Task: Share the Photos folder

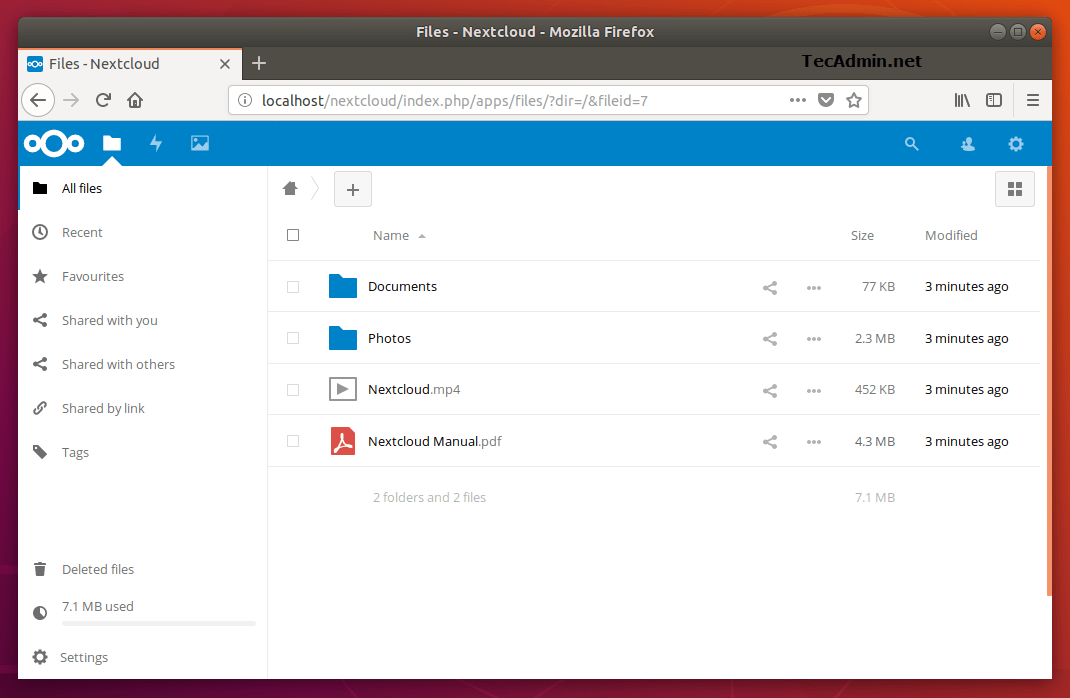Action: 770,338
